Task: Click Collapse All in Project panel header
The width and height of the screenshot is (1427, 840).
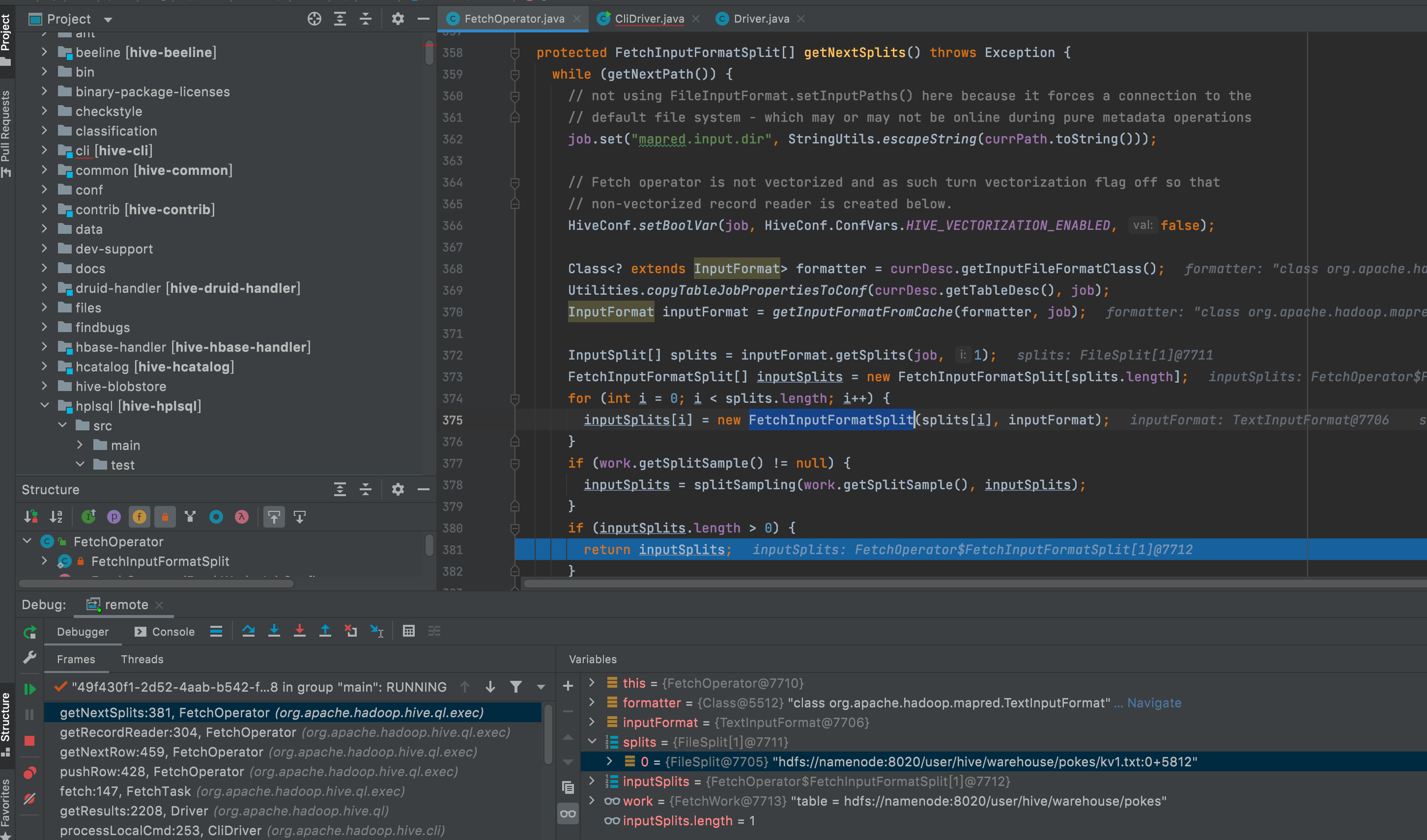Action: pyautogui.click(x=366, y=19)
